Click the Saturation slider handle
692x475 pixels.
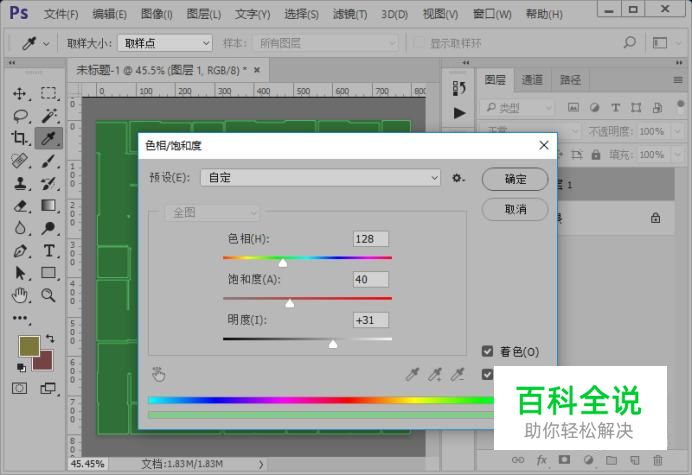tap(290, 303)
